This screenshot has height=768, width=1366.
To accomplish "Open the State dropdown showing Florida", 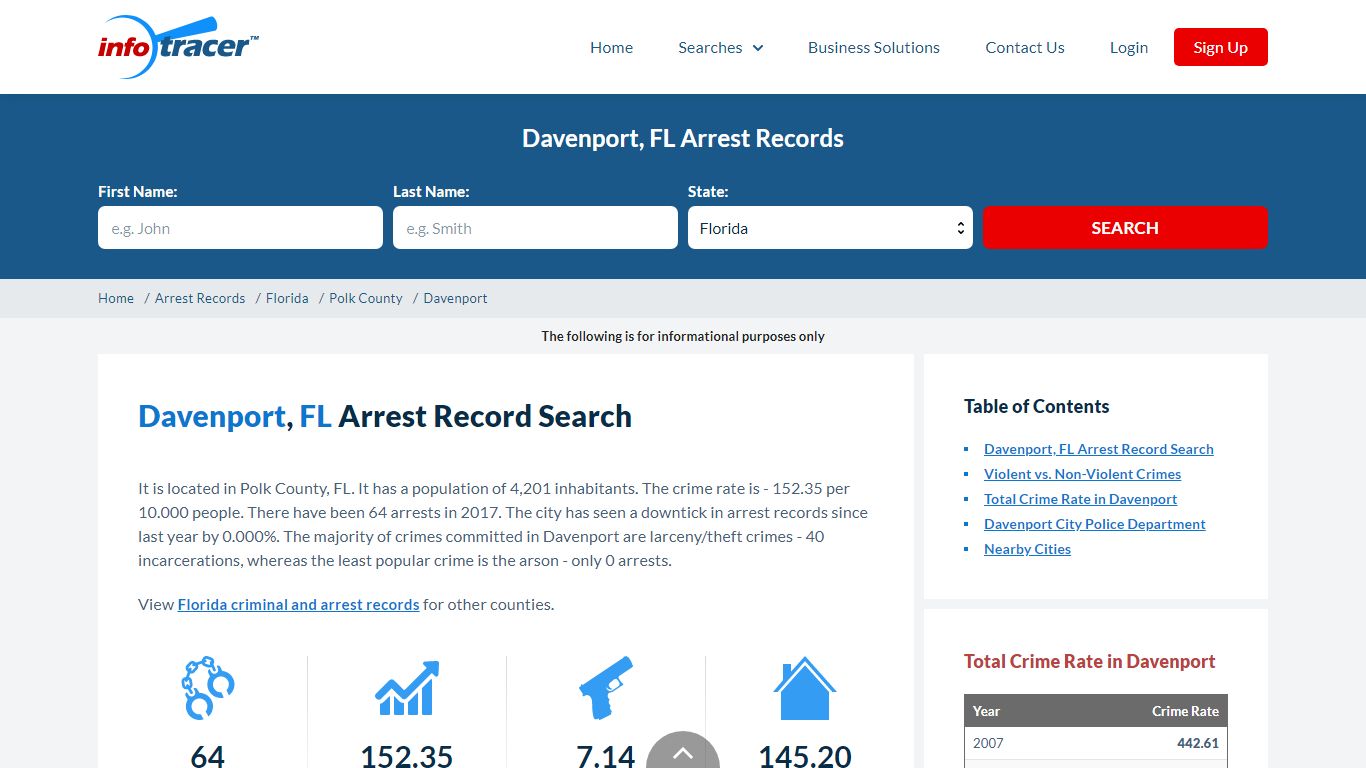I will 830,228.
